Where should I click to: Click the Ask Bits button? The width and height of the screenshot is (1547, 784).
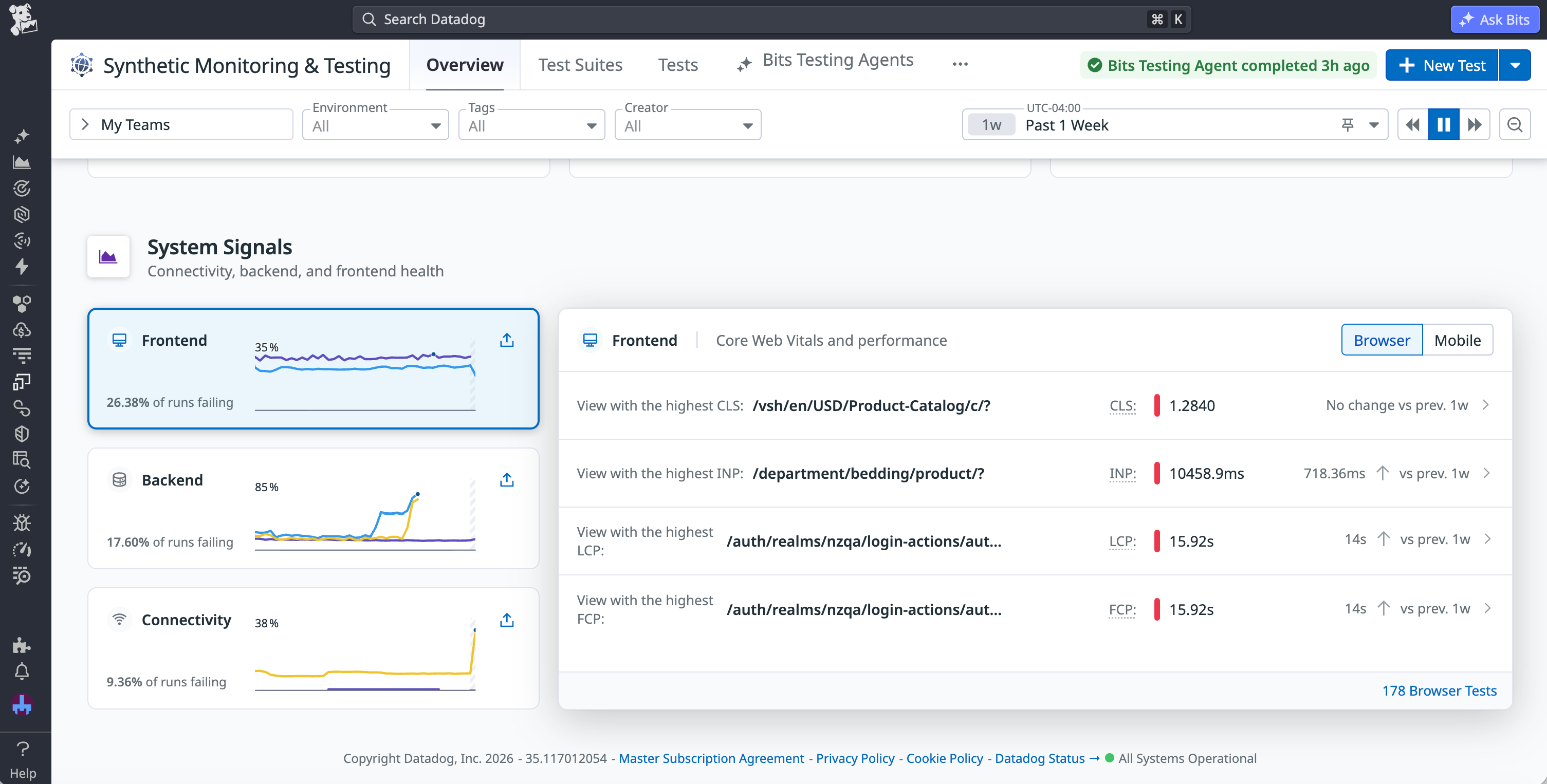pyautogui.click(x=1495, y=19)
